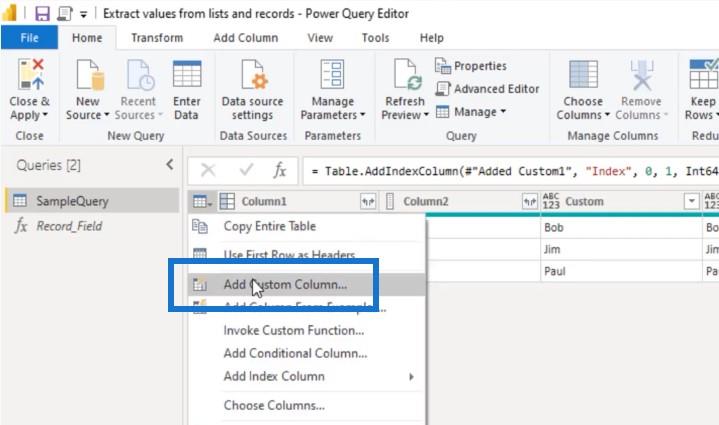
Task: Open the Recent Sources icon
Action: 140,74
